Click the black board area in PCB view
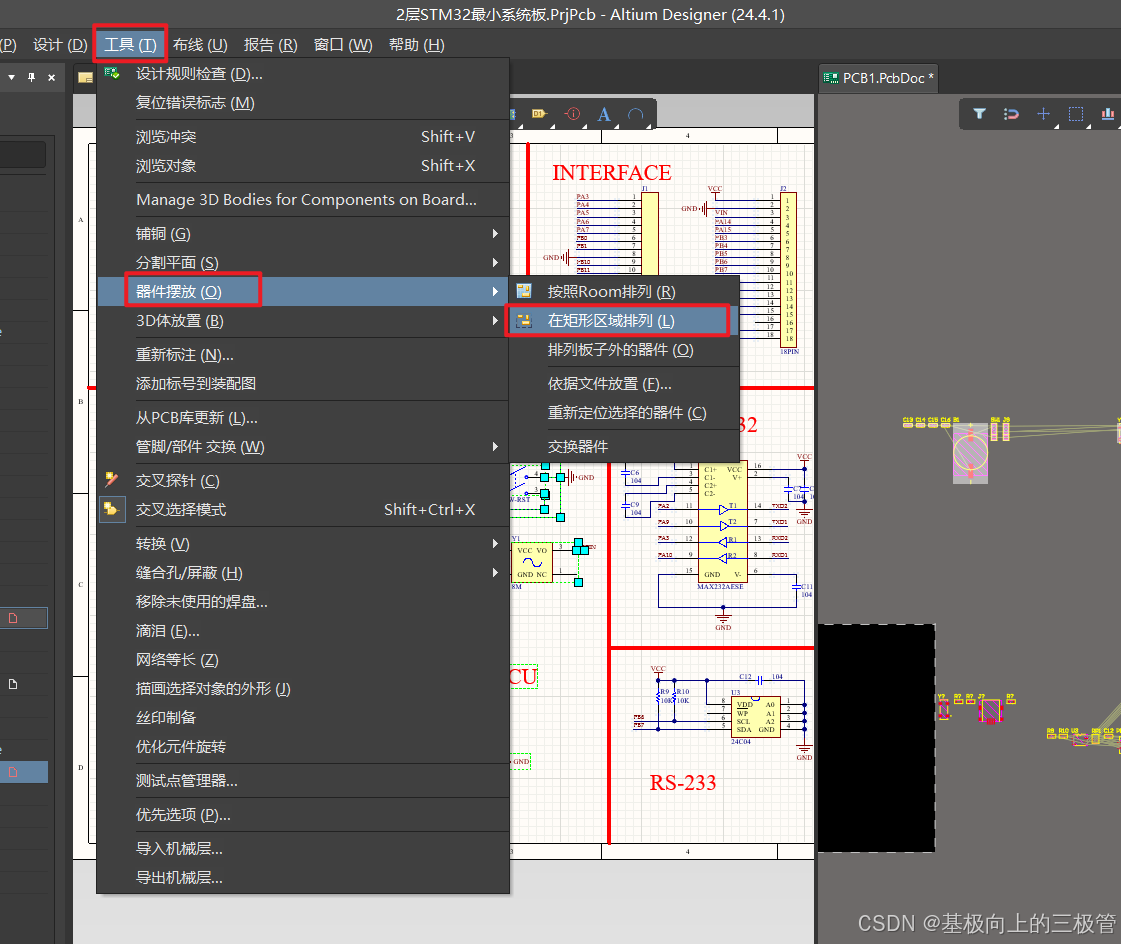This screenshot has width=1121, height=944. 876,737
